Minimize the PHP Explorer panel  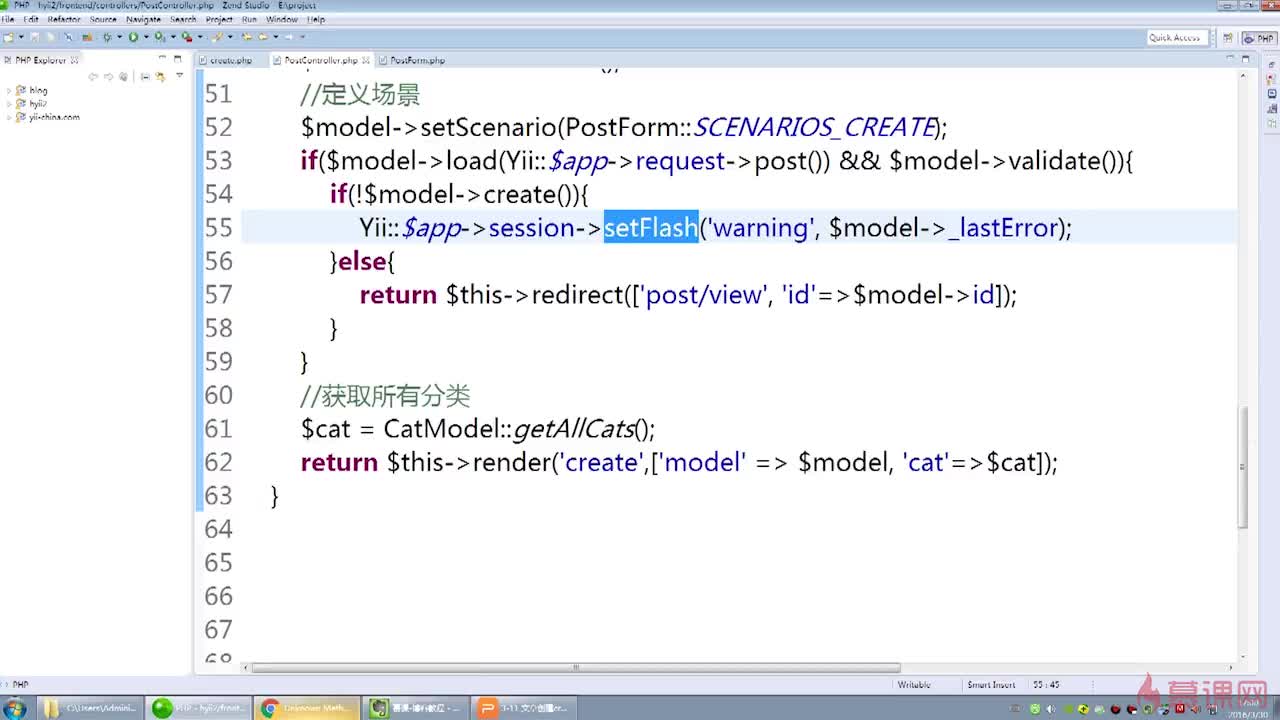(163, 59)
